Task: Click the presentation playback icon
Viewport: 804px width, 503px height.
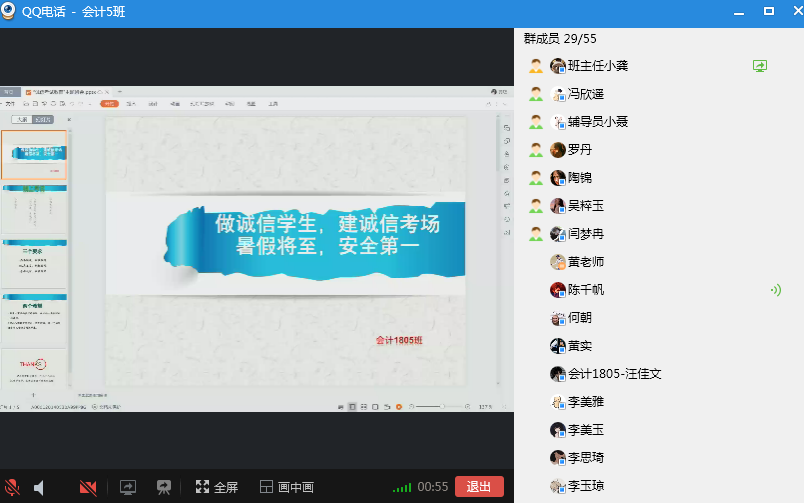Action: click(164, 487)
